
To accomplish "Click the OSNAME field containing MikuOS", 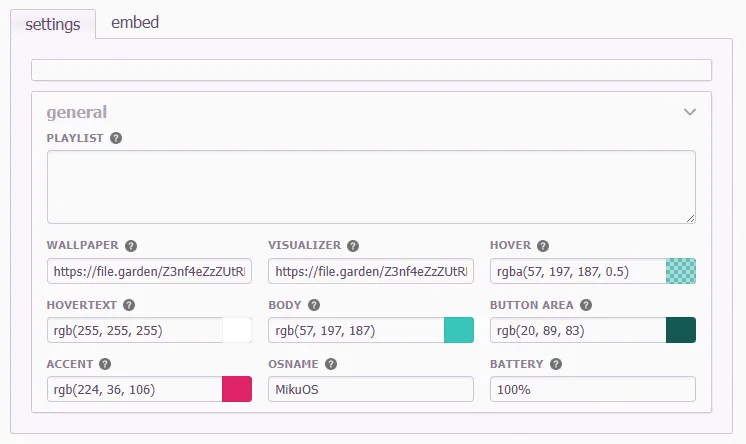I will point(371,389).
